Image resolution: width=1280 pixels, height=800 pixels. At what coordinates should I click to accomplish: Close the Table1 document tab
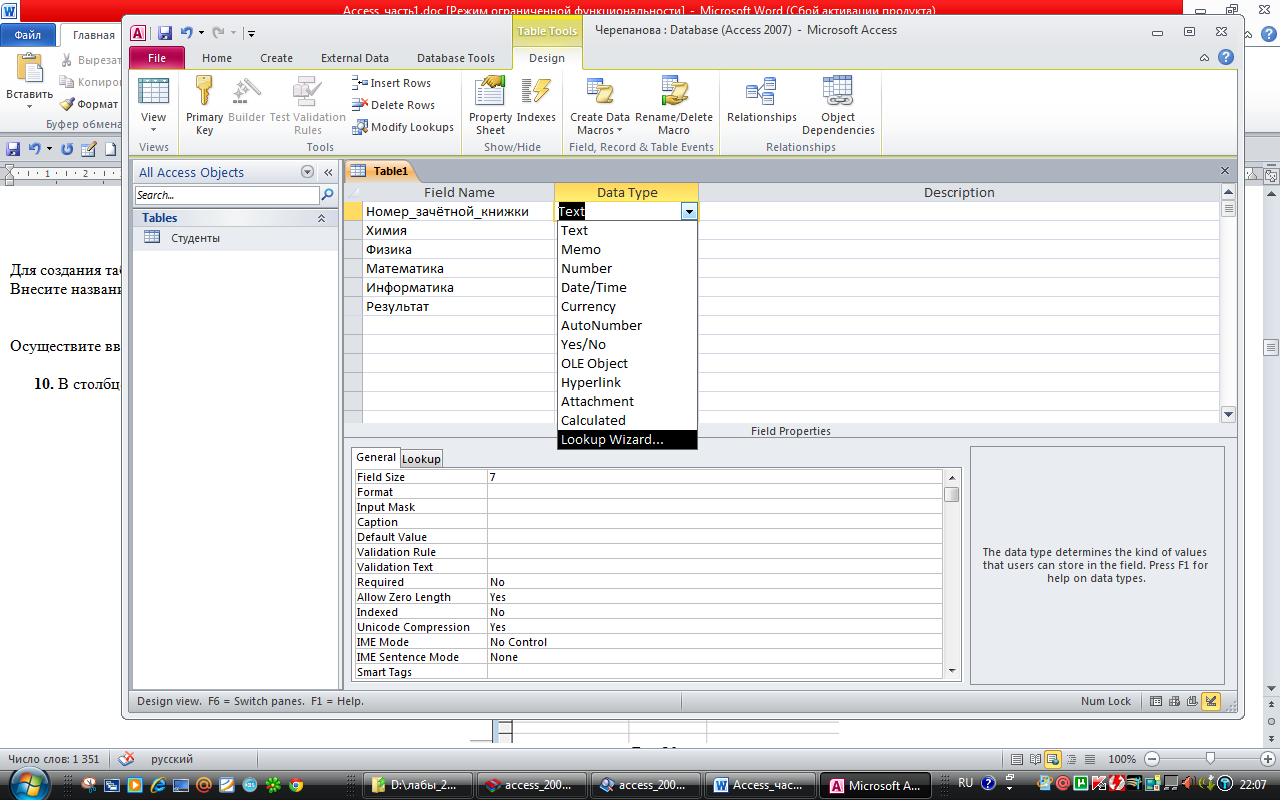coord(1225,171)
